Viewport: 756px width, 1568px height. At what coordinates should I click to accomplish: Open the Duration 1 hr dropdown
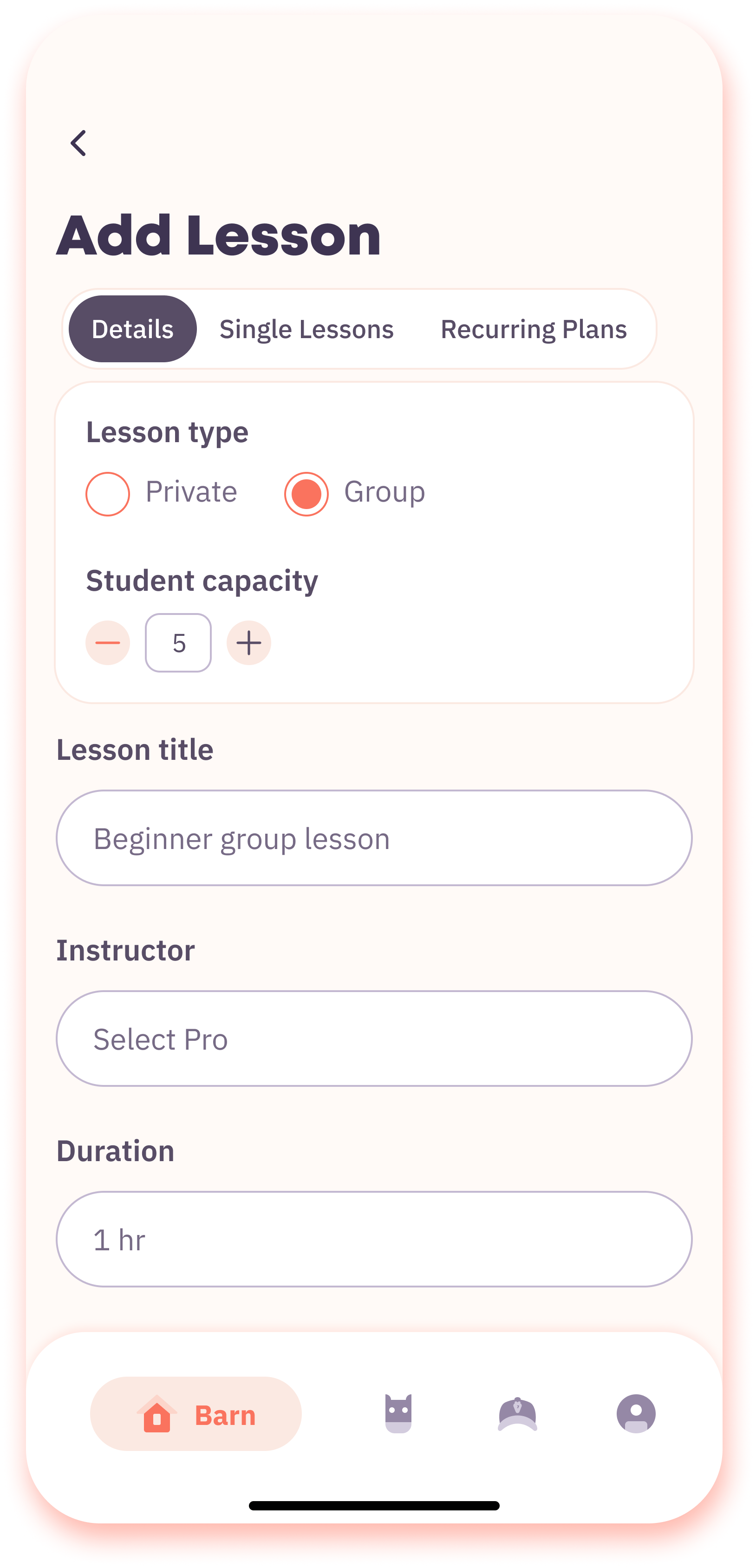tap(374, 1239)
